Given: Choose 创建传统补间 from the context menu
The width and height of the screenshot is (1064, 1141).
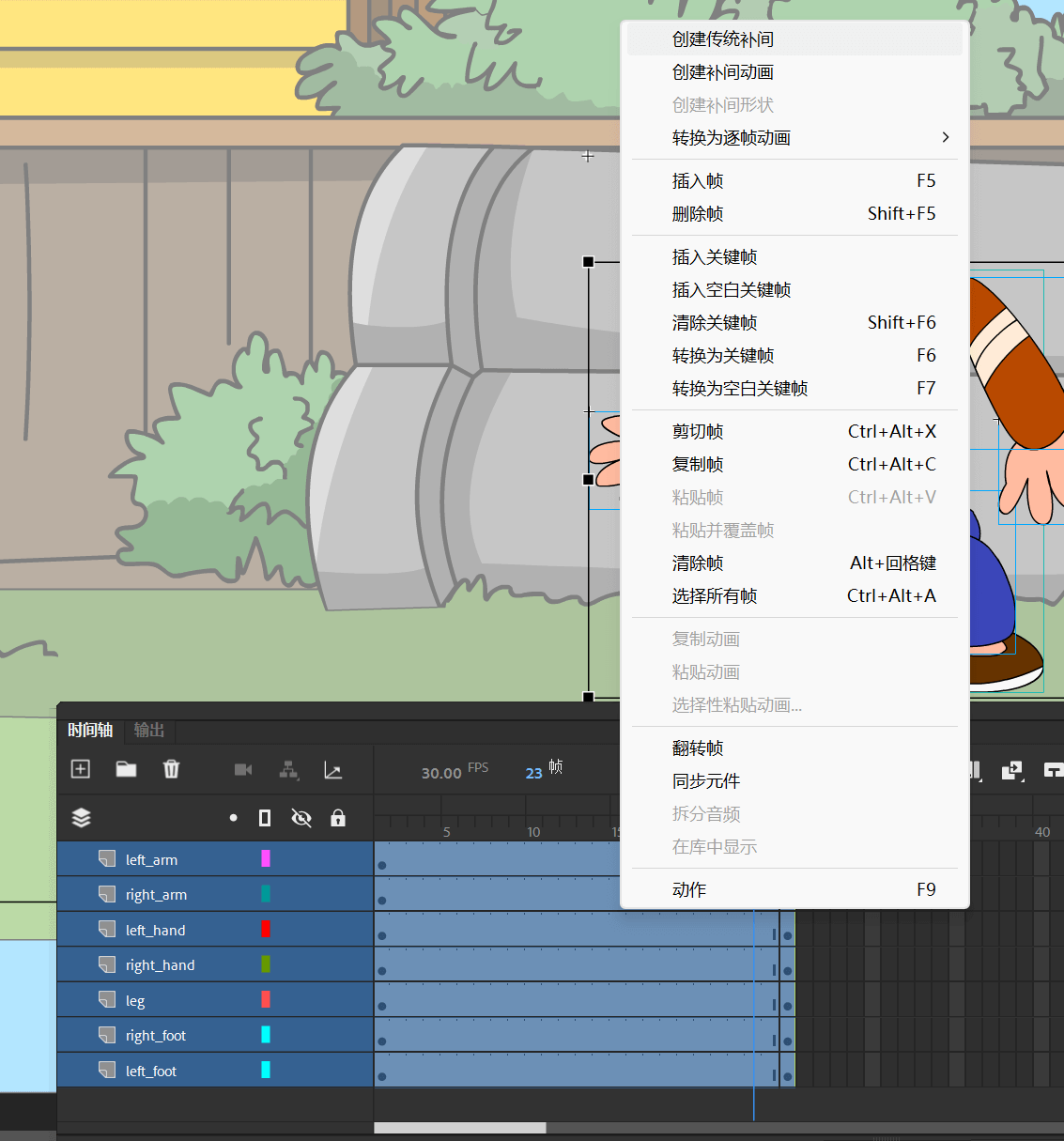Looking at the screenshot, I should click(x=794, y=39).
